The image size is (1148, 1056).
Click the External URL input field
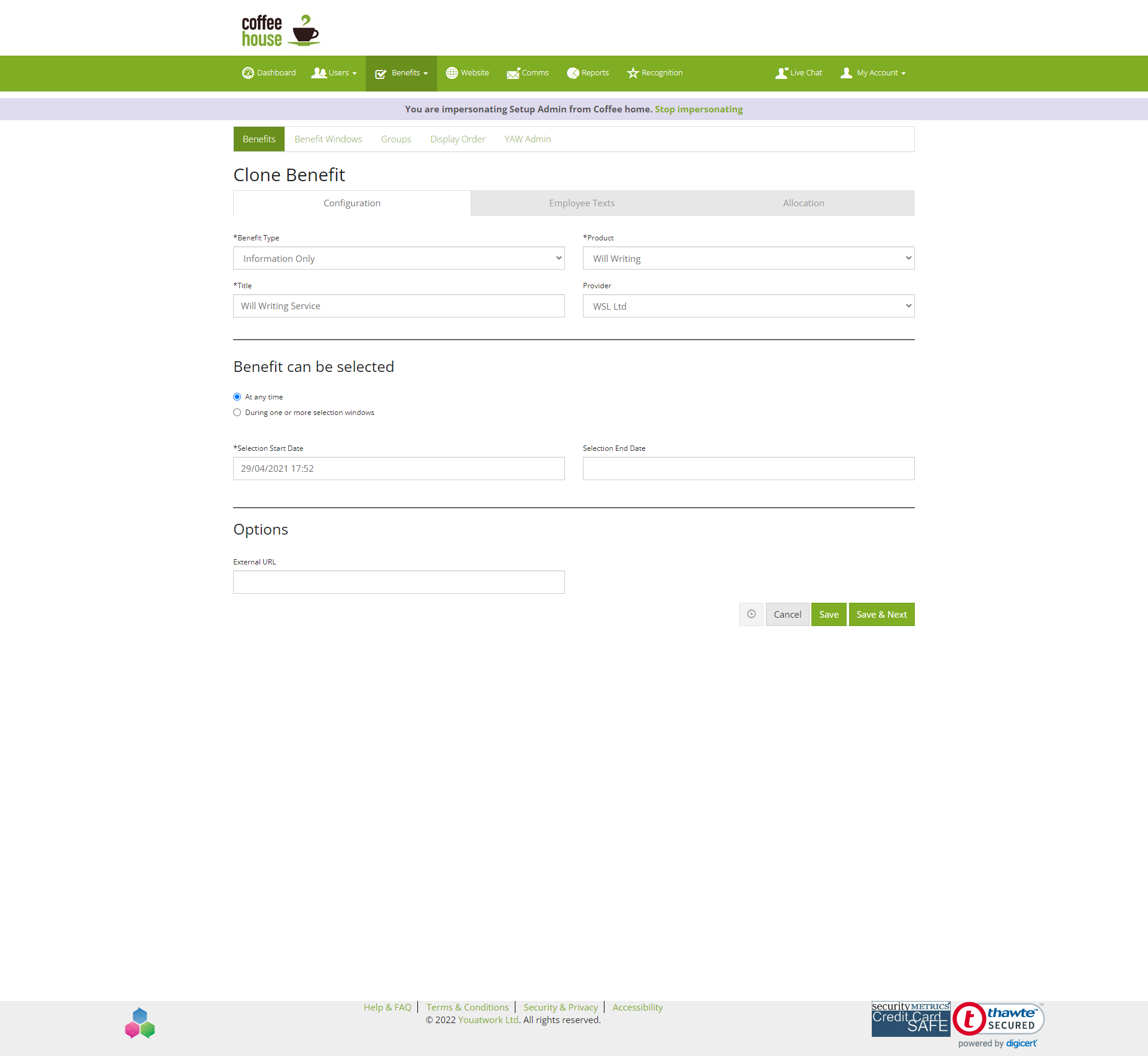[399, 582]
